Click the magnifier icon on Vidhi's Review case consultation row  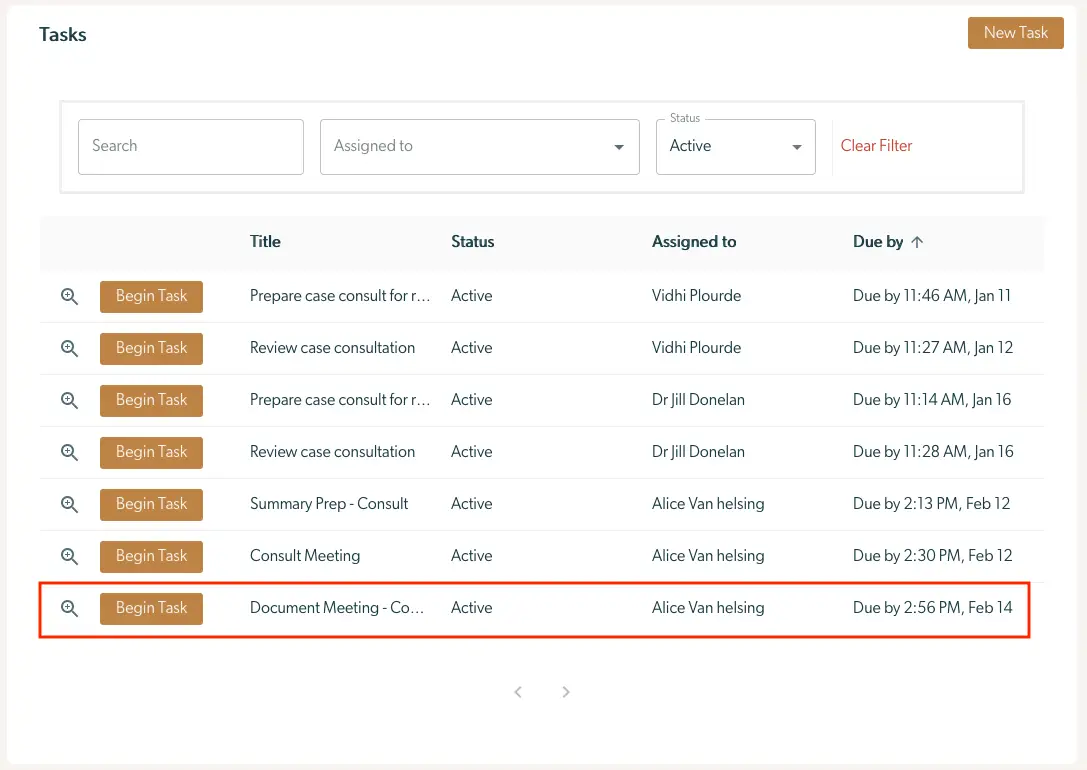(68, 348)
